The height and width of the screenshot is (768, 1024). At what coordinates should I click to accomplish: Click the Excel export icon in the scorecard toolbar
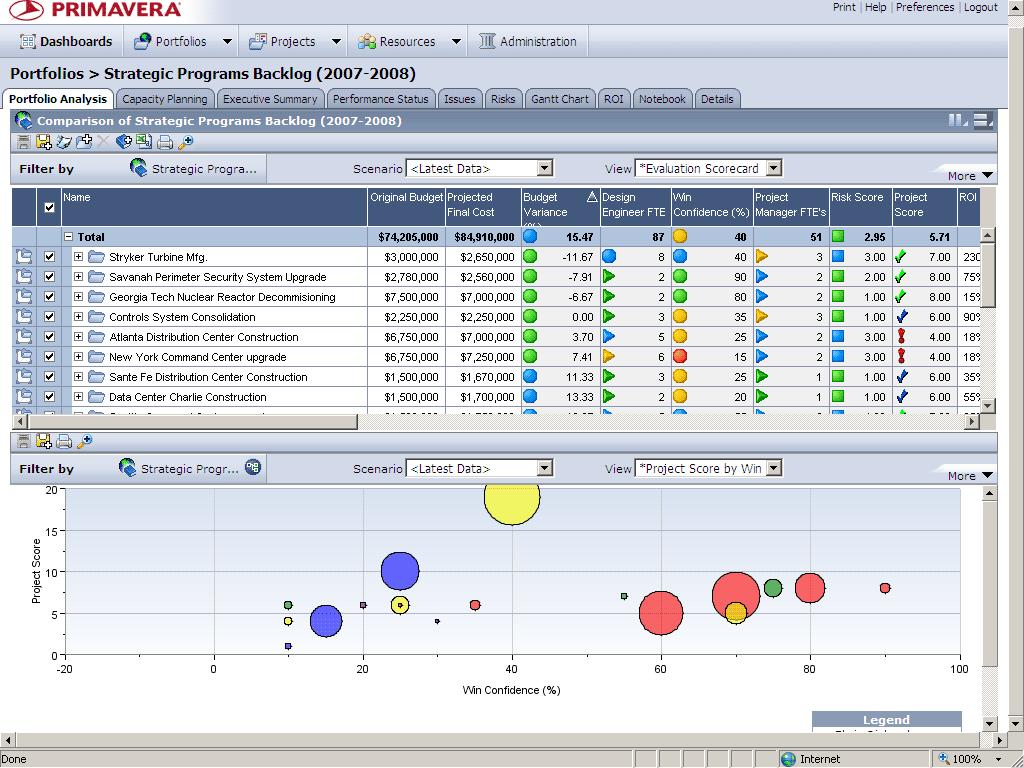[x=144, y=142]
